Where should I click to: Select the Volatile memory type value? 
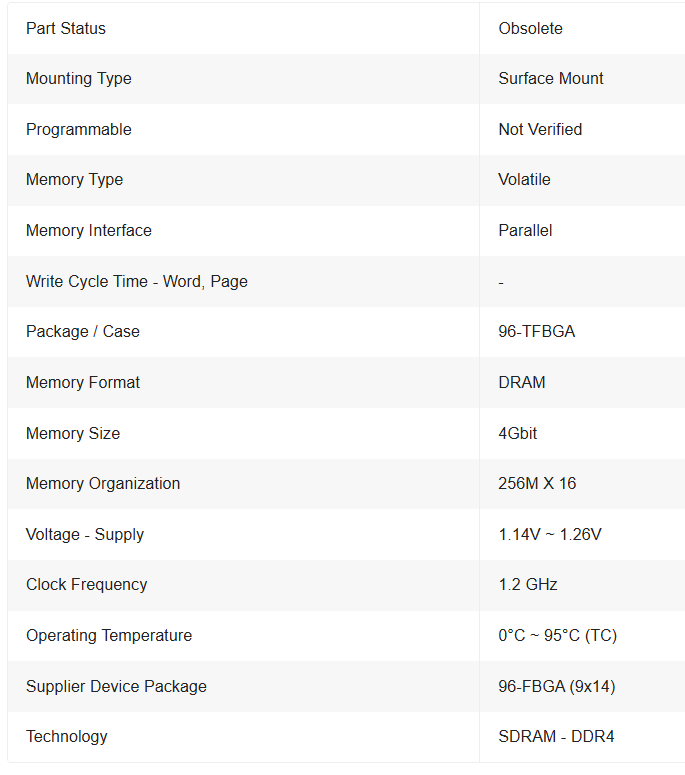(x=524, y=179)
